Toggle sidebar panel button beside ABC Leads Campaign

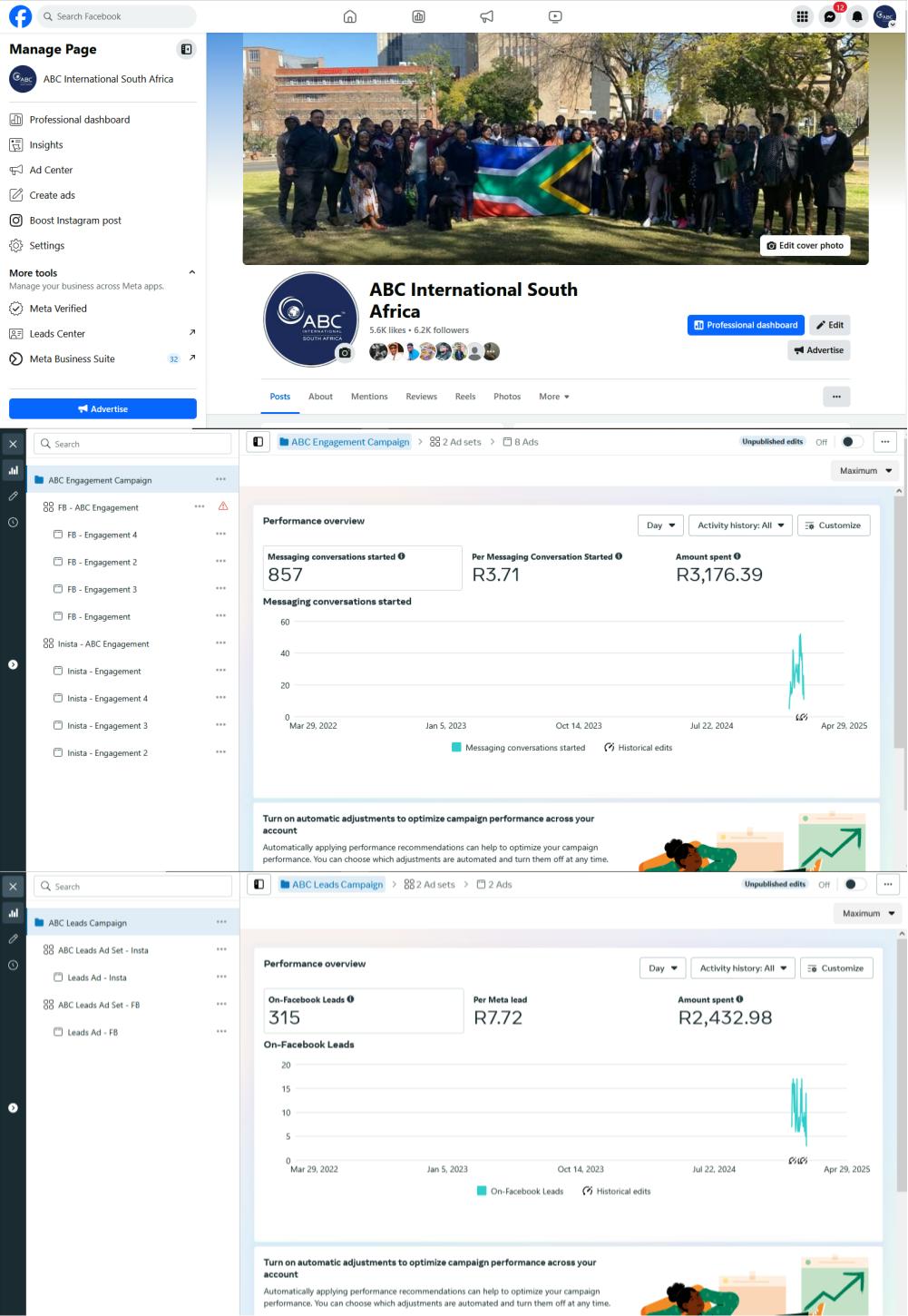(259, 884)
